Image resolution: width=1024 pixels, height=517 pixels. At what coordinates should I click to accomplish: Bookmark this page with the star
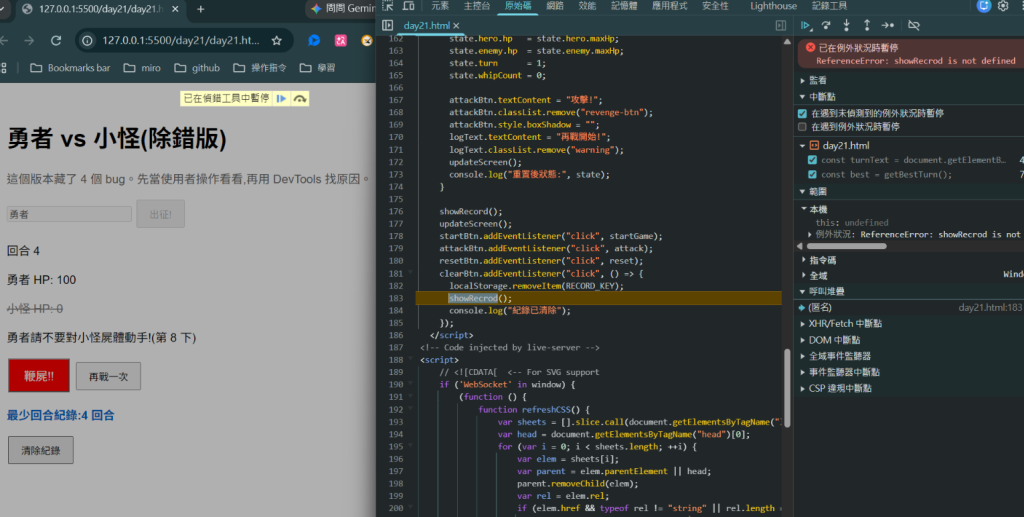[x=276, y=40]
